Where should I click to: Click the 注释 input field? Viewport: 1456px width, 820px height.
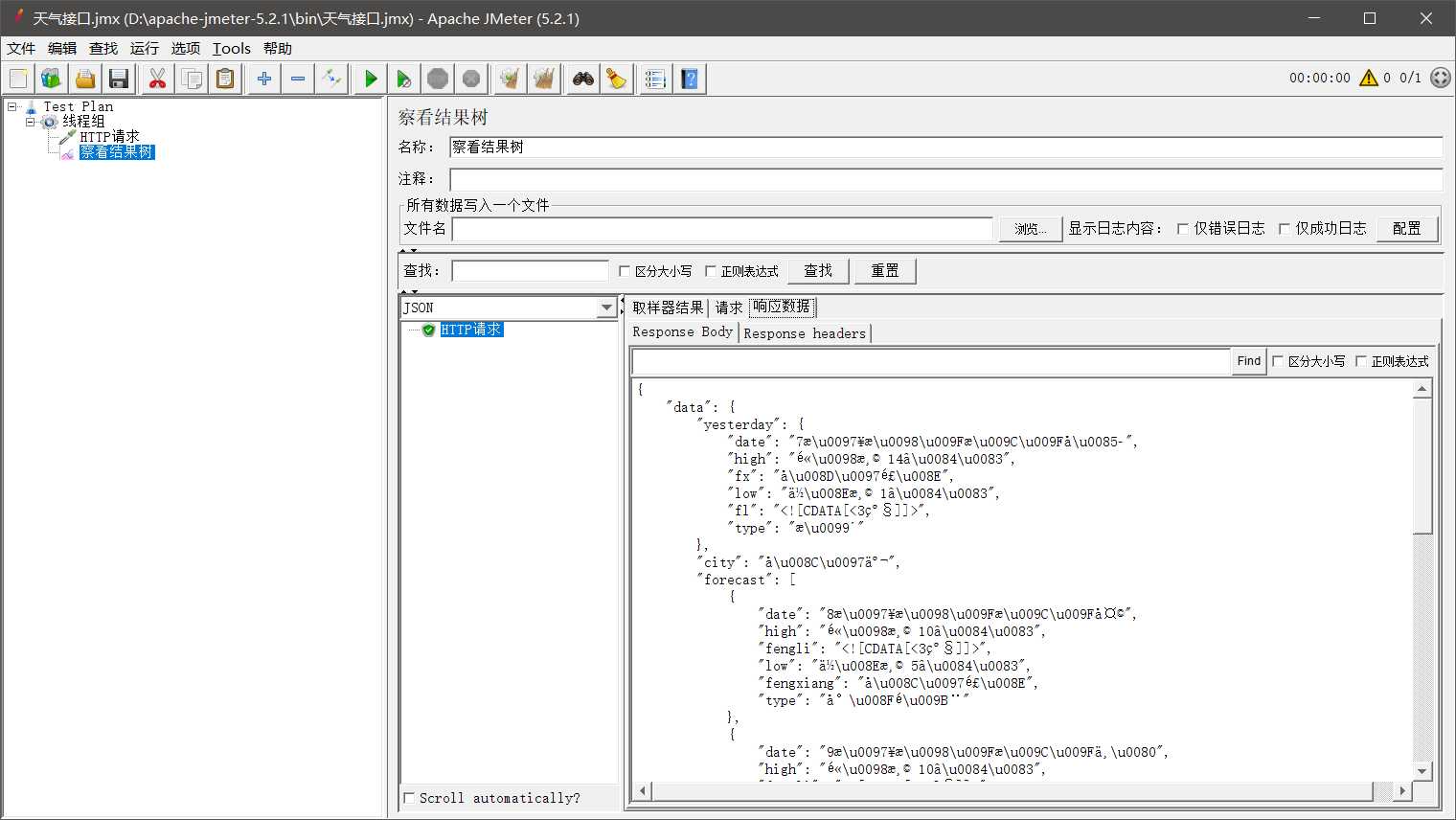tap(945, 179)
